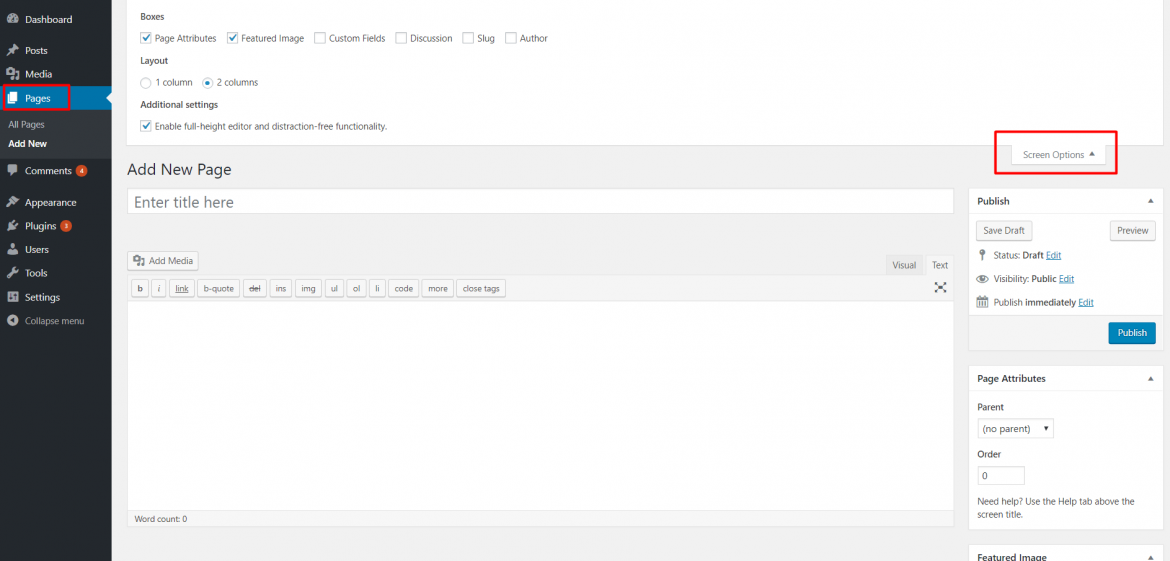Enable the Custom Fields checkbox
This screenshot has width=1170, height=561.
coord(320,38)
